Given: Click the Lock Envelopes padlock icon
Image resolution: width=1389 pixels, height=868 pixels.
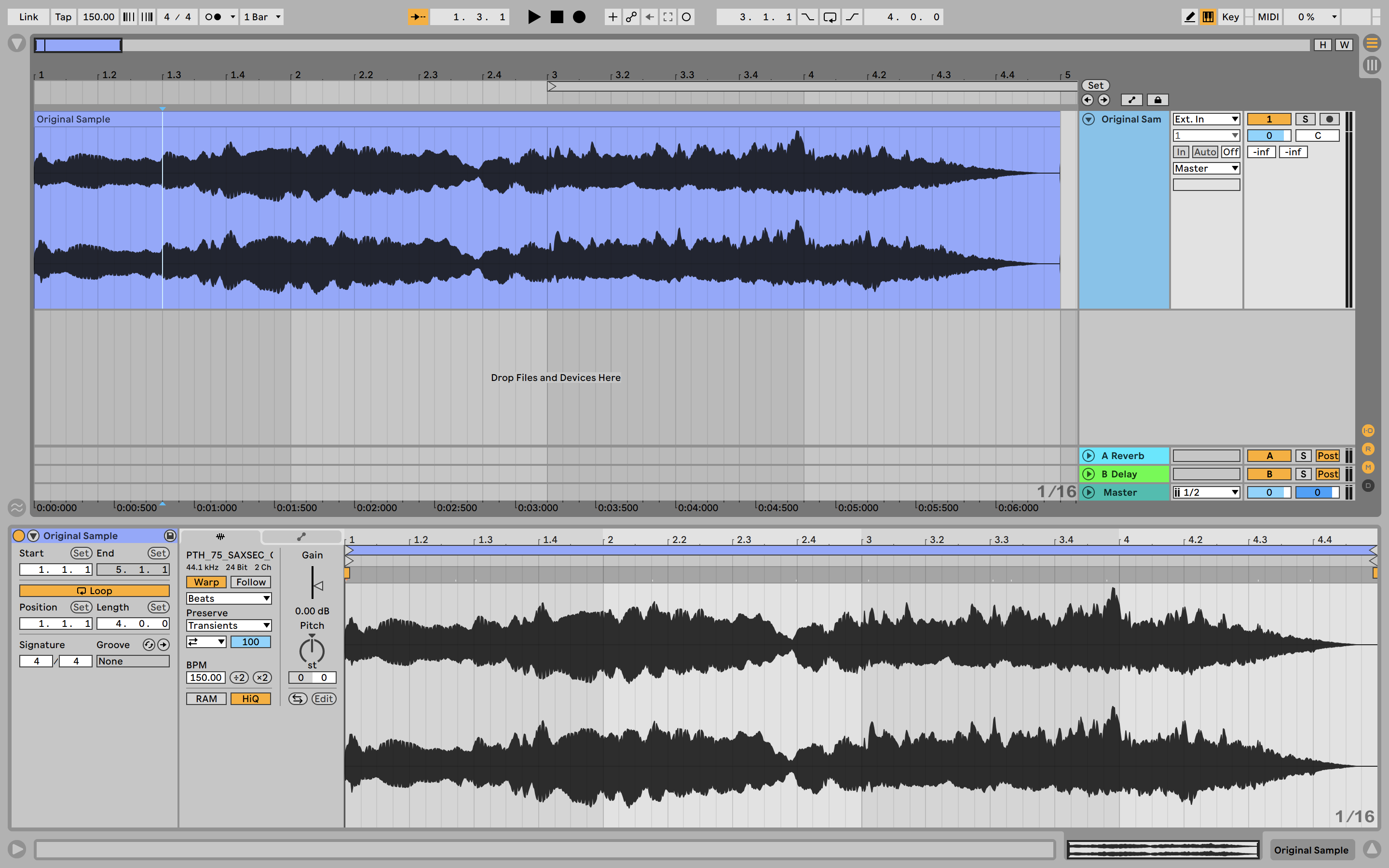Looking at the screenshot, I should pyautogui.click(x=1157, y=100).
